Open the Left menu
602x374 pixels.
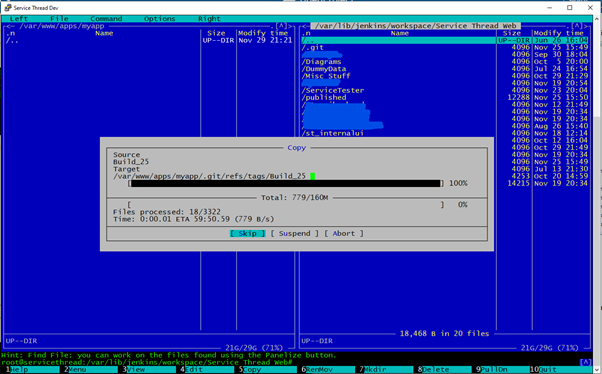19,18
